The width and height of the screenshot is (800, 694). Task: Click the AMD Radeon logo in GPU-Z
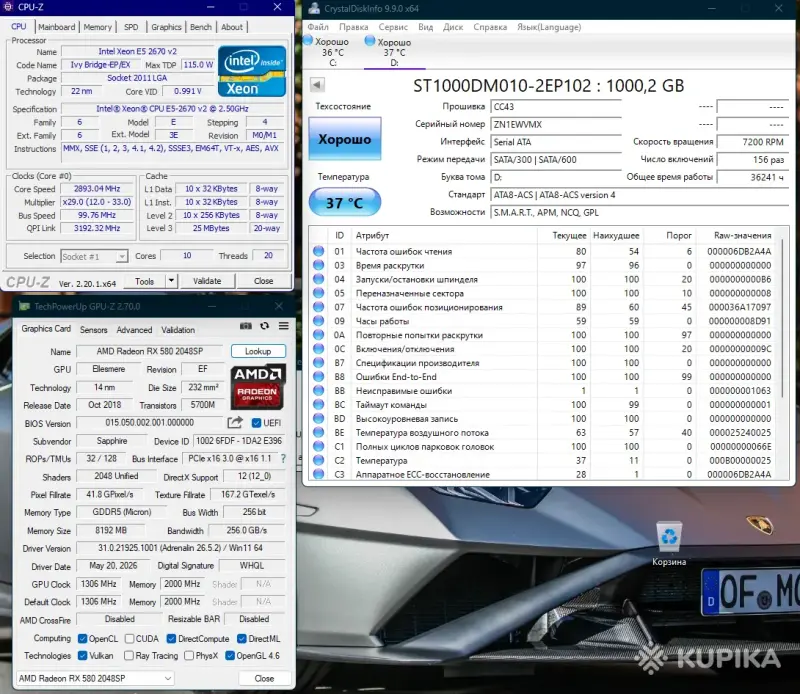257,387
